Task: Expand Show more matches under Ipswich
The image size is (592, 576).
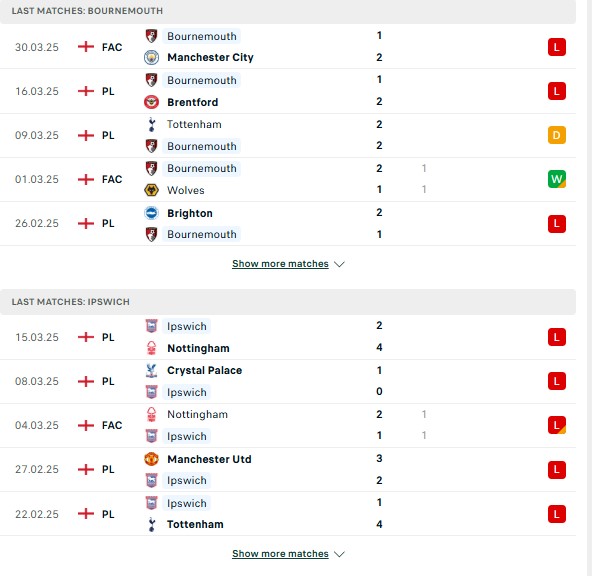Action: click(x=280, y=553)
